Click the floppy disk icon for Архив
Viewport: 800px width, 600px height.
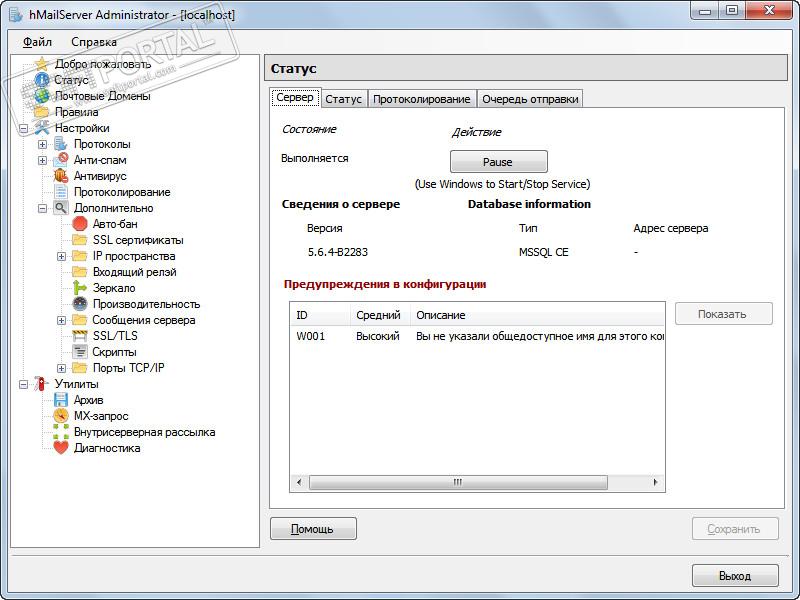click(61, 399)
